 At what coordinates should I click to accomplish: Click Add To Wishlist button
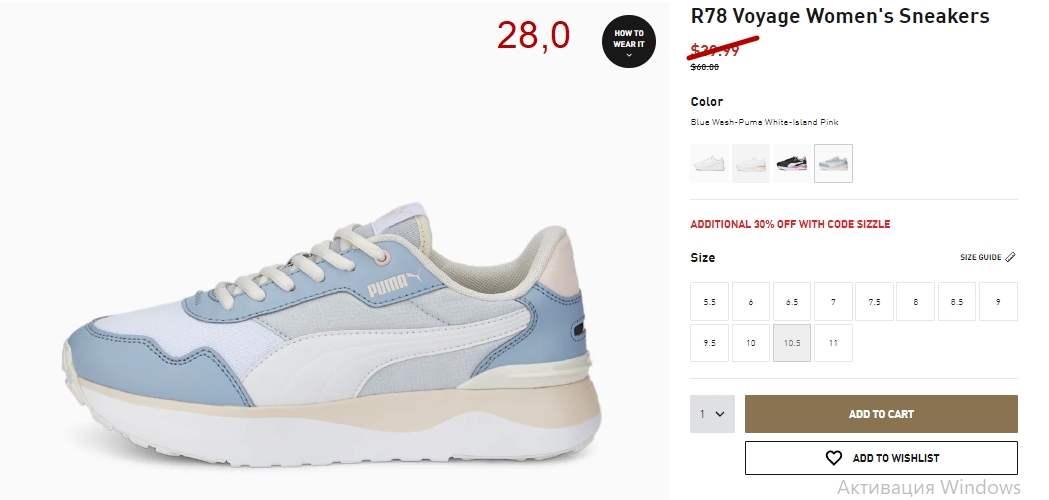click(x=881, y=458)
